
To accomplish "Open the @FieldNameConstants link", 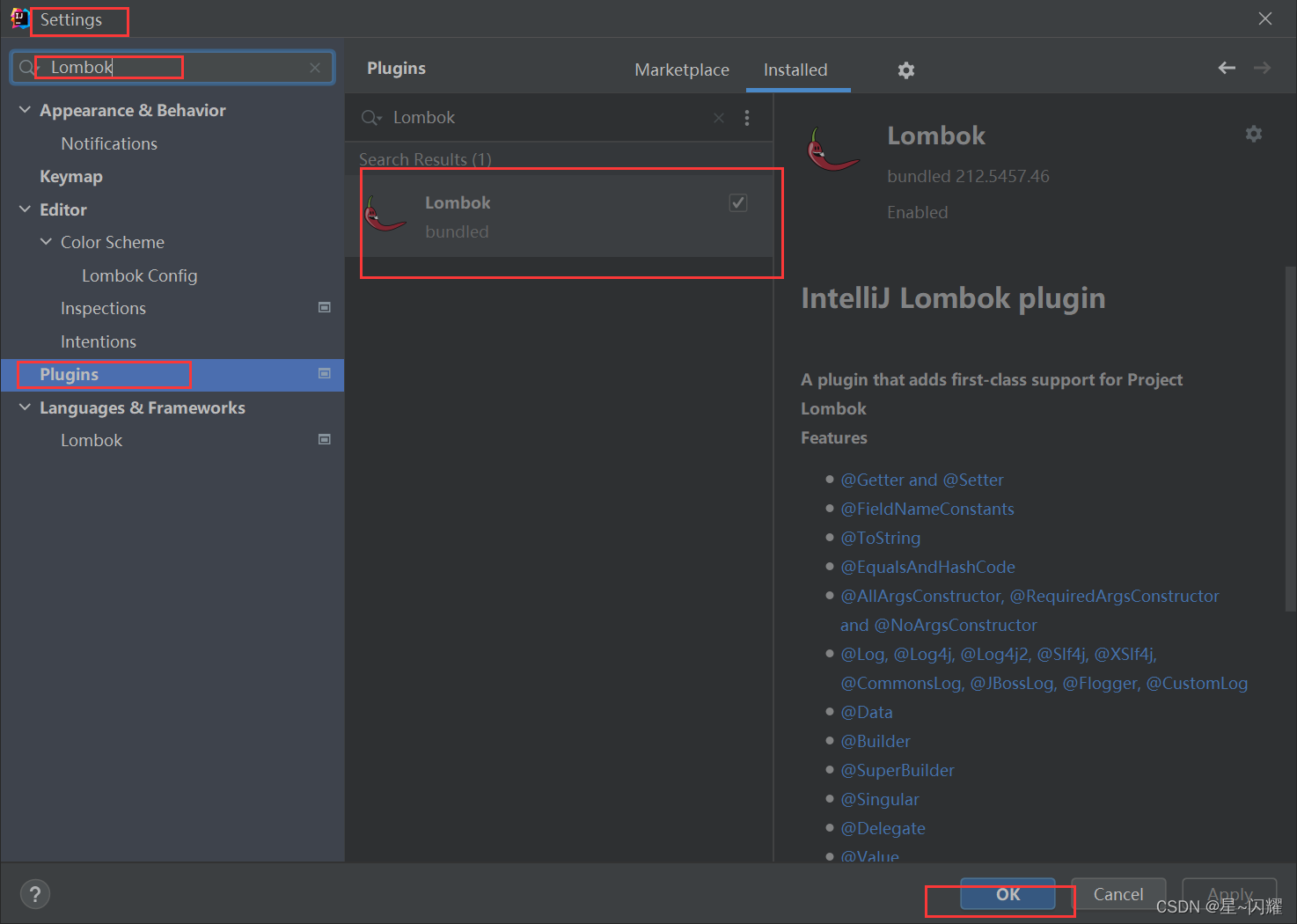I will (927, 509).
